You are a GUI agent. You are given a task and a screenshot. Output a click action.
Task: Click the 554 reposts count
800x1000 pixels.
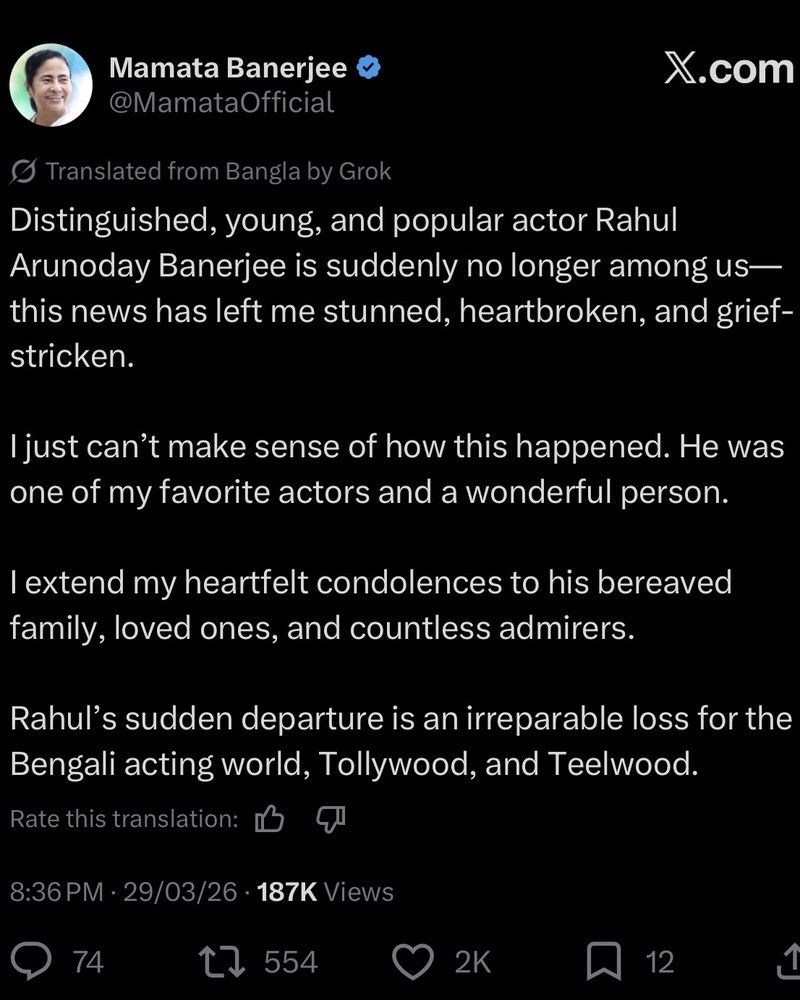click(290, 962)
